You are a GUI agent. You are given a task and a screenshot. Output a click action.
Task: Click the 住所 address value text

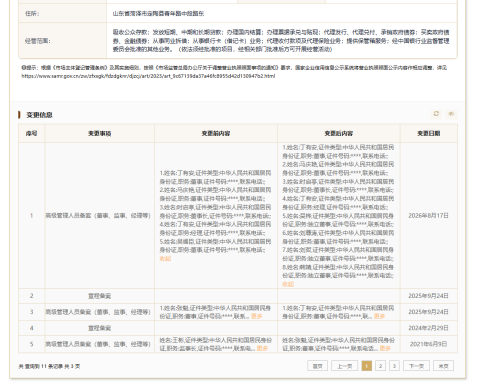(x=158, y=14)
